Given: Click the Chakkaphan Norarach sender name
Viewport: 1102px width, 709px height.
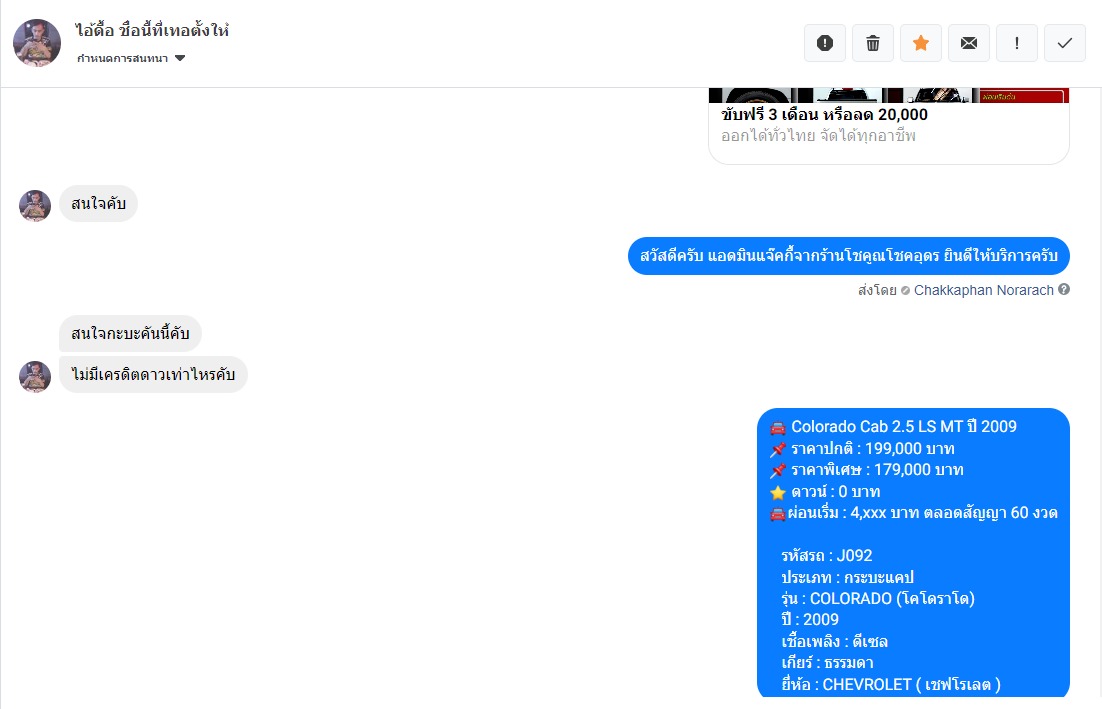Looking at the screenshot, I should point(983,290).
